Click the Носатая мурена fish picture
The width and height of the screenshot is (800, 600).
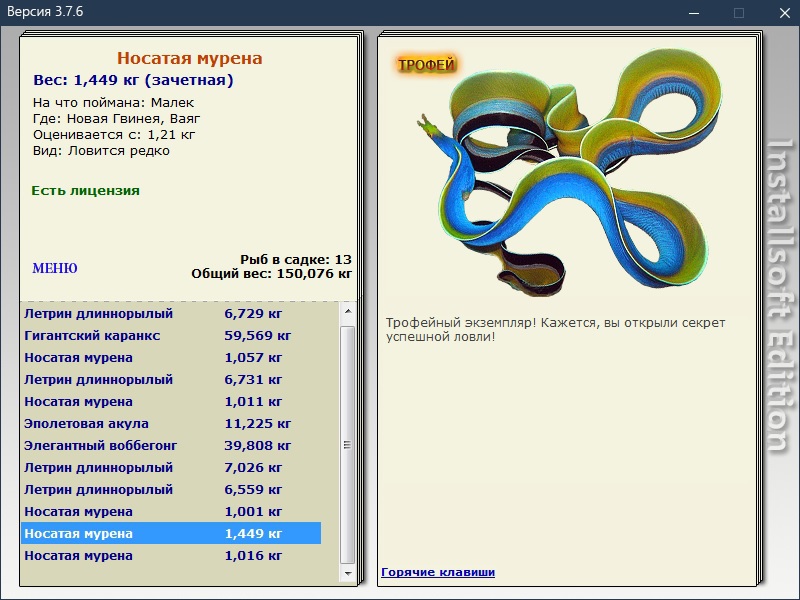pyautogui.click(x=569, y=171)
